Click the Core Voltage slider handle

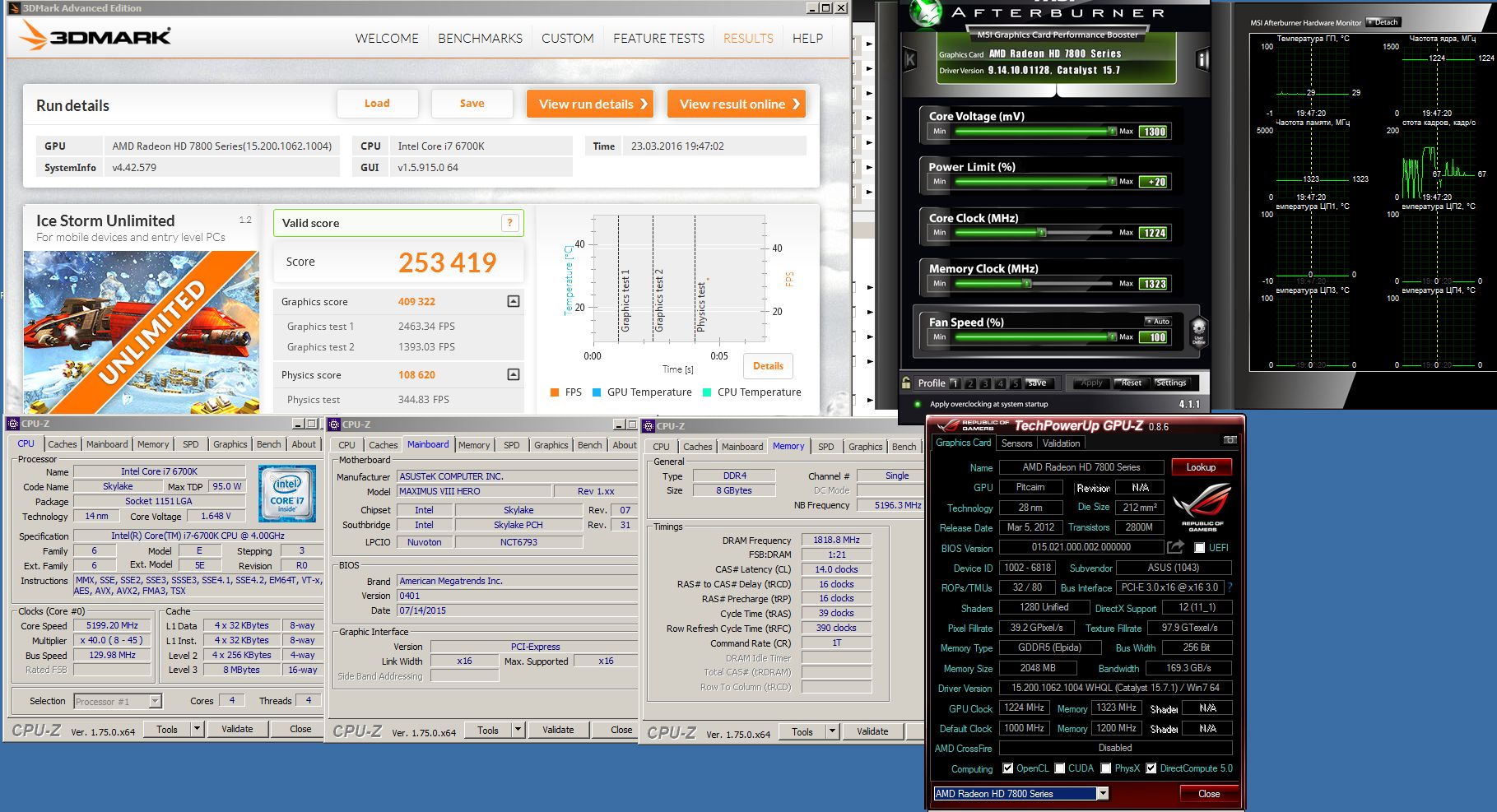tap(1112, 131)
